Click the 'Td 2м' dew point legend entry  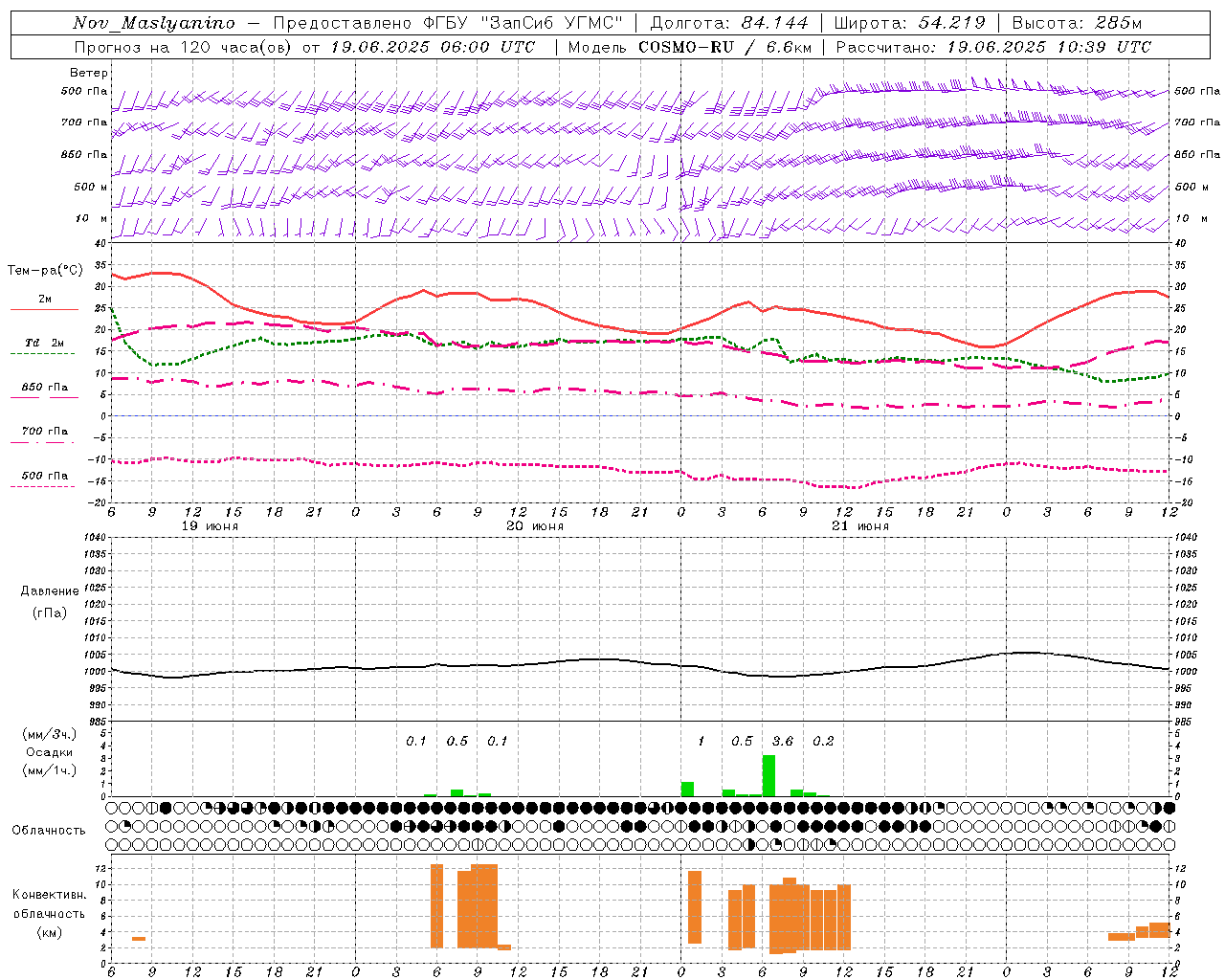coord(45,343)
